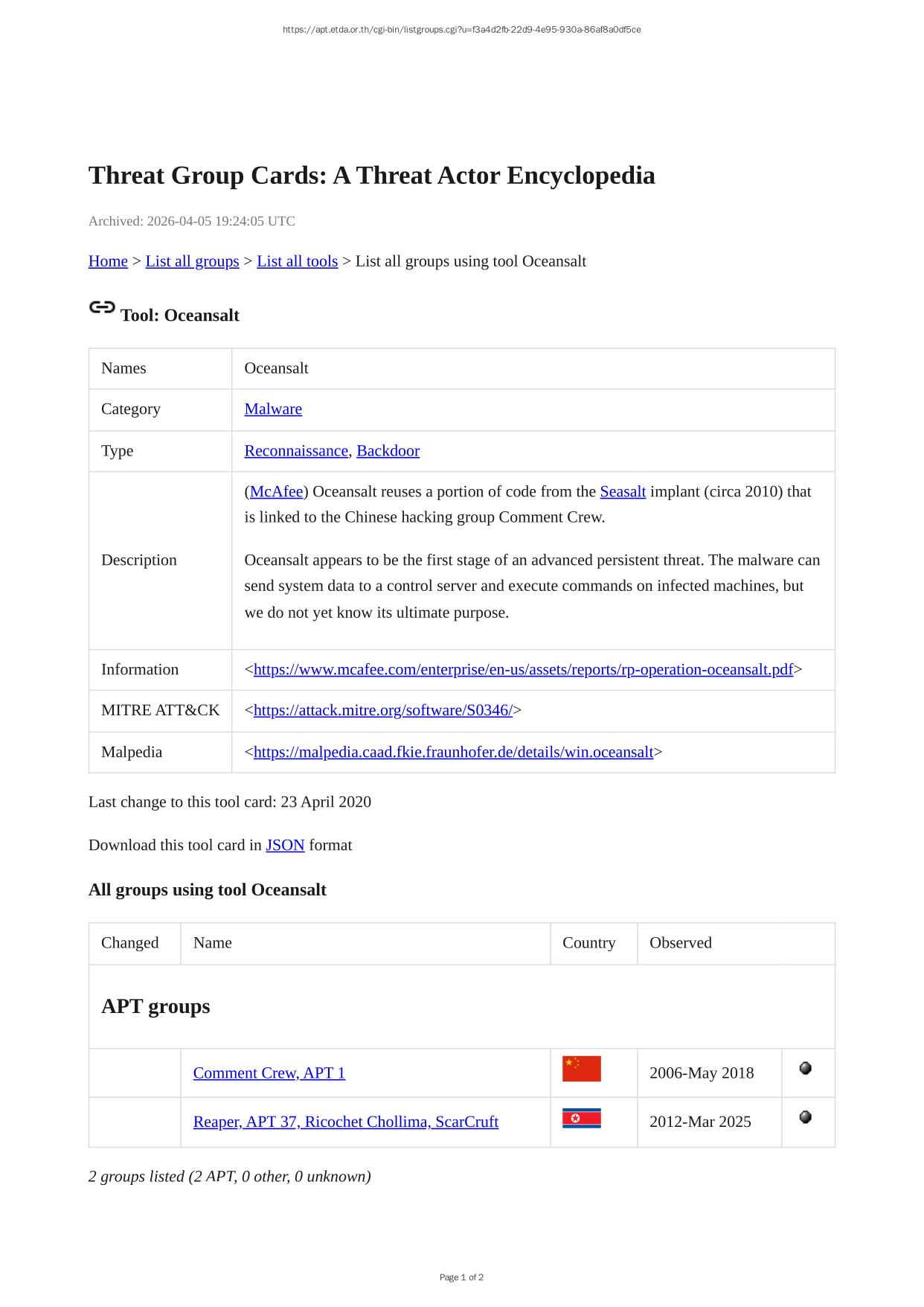The image size is (924, 1307).
Task: Open the McAfee Operation Oceansalt PDF link
Action: click(x=523, y=670)
